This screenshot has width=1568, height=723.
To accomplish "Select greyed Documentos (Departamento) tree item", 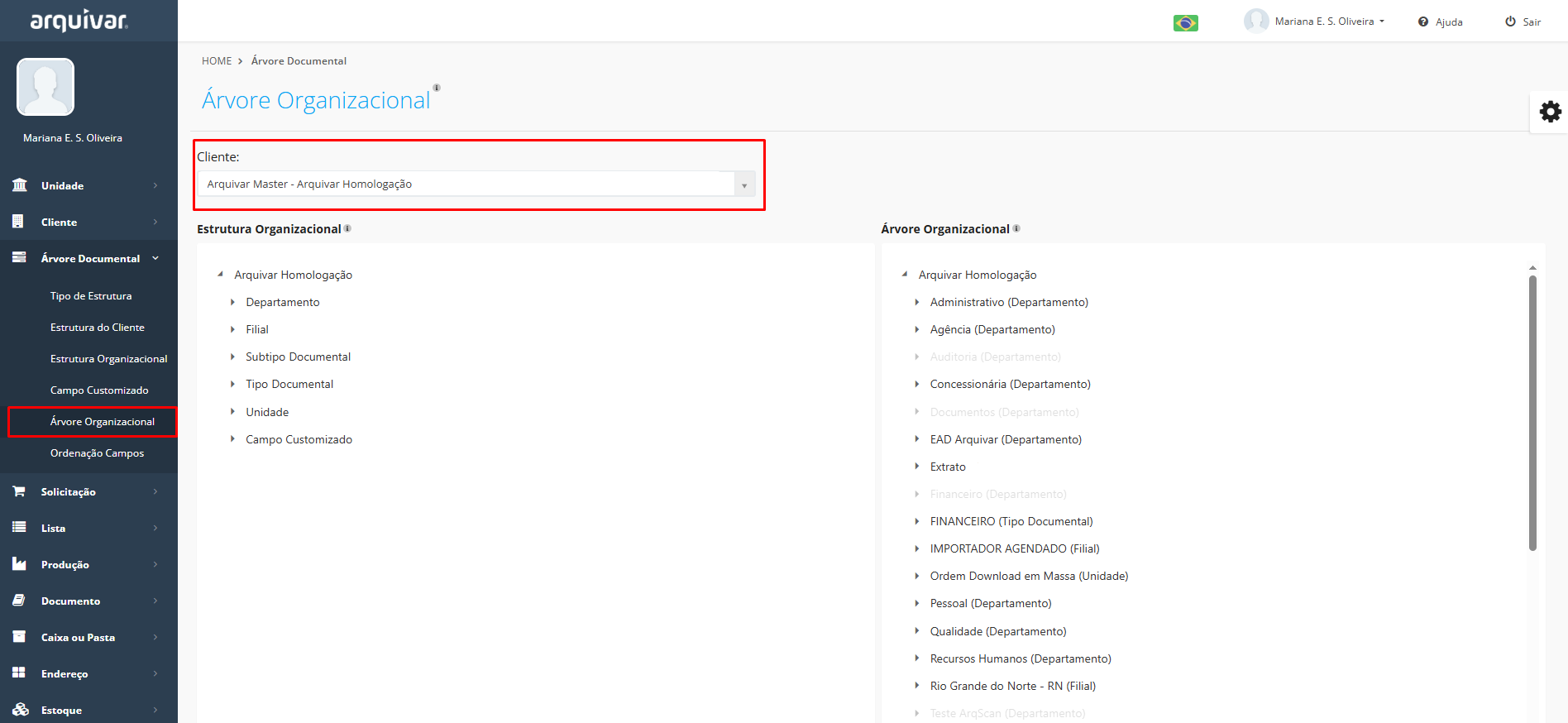I will [x=1005, y=412].
